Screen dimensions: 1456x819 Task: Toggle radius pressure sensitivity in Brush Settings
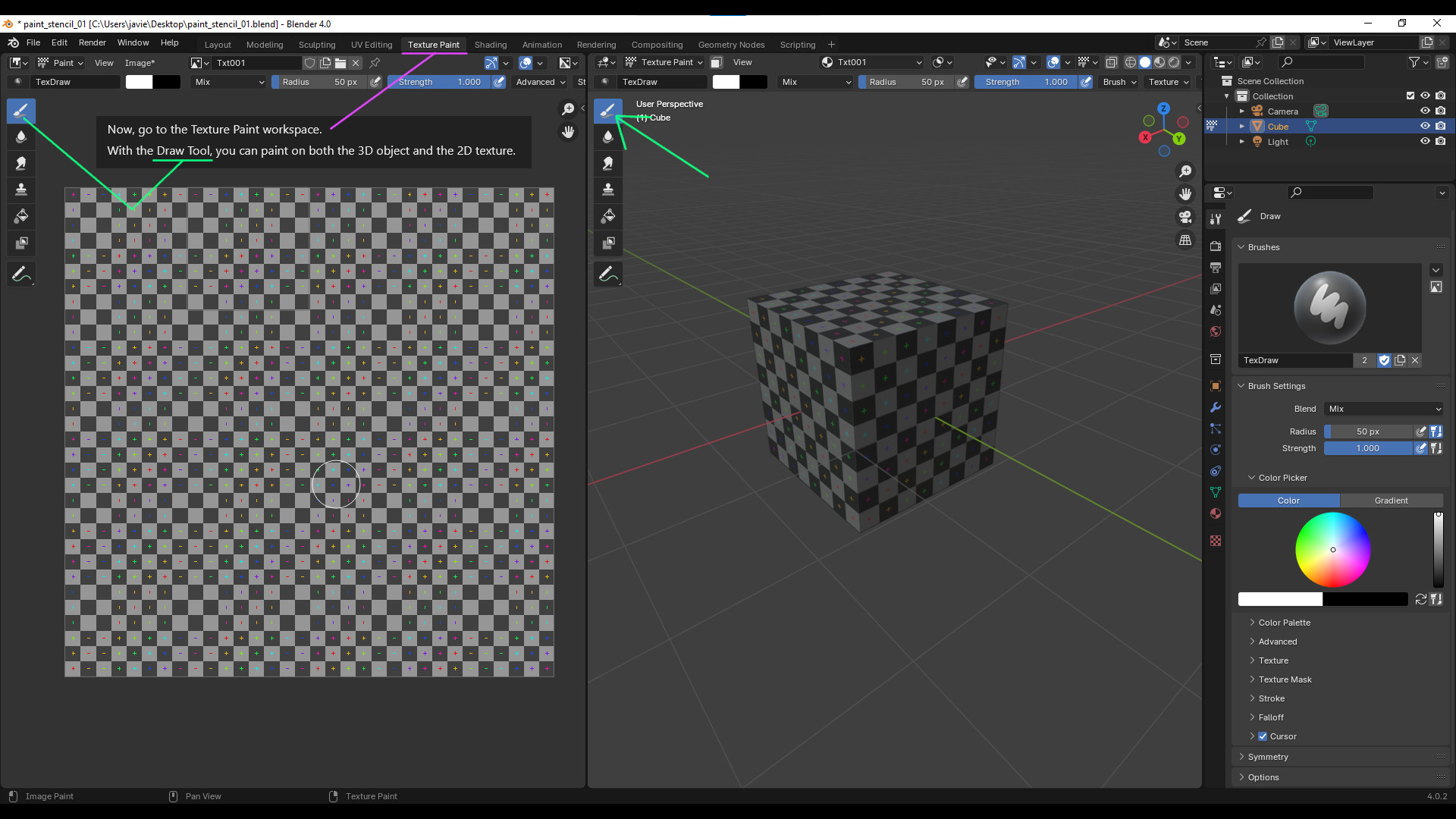[x=1421, y=431]
